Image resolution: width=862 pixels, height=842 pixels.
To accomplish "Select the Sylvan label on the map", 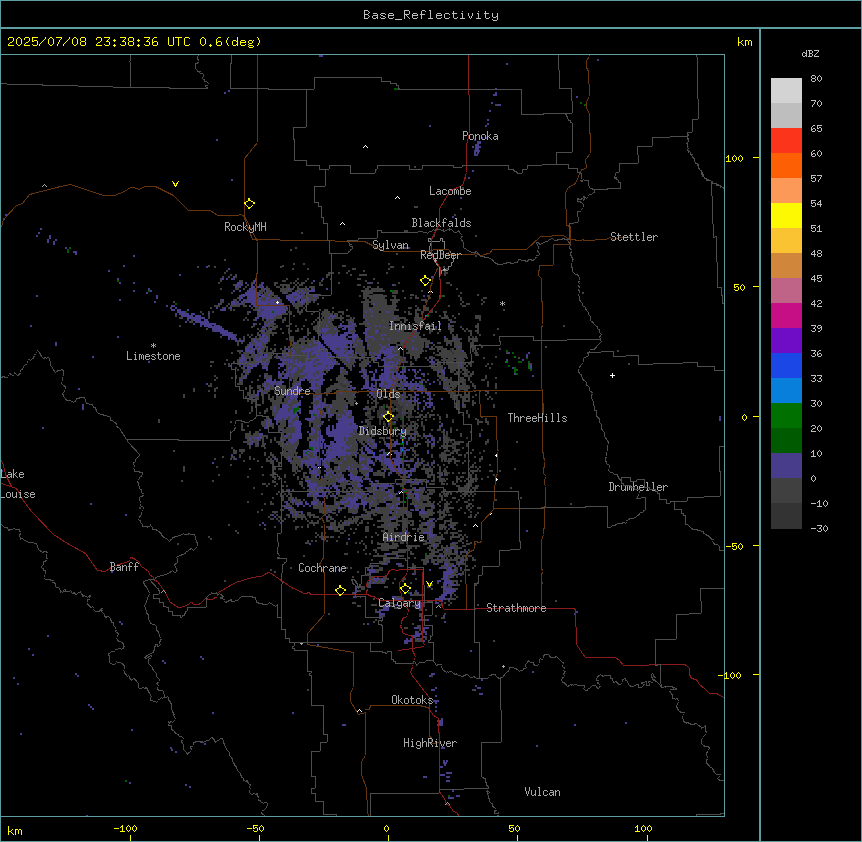I will [390, 245].
